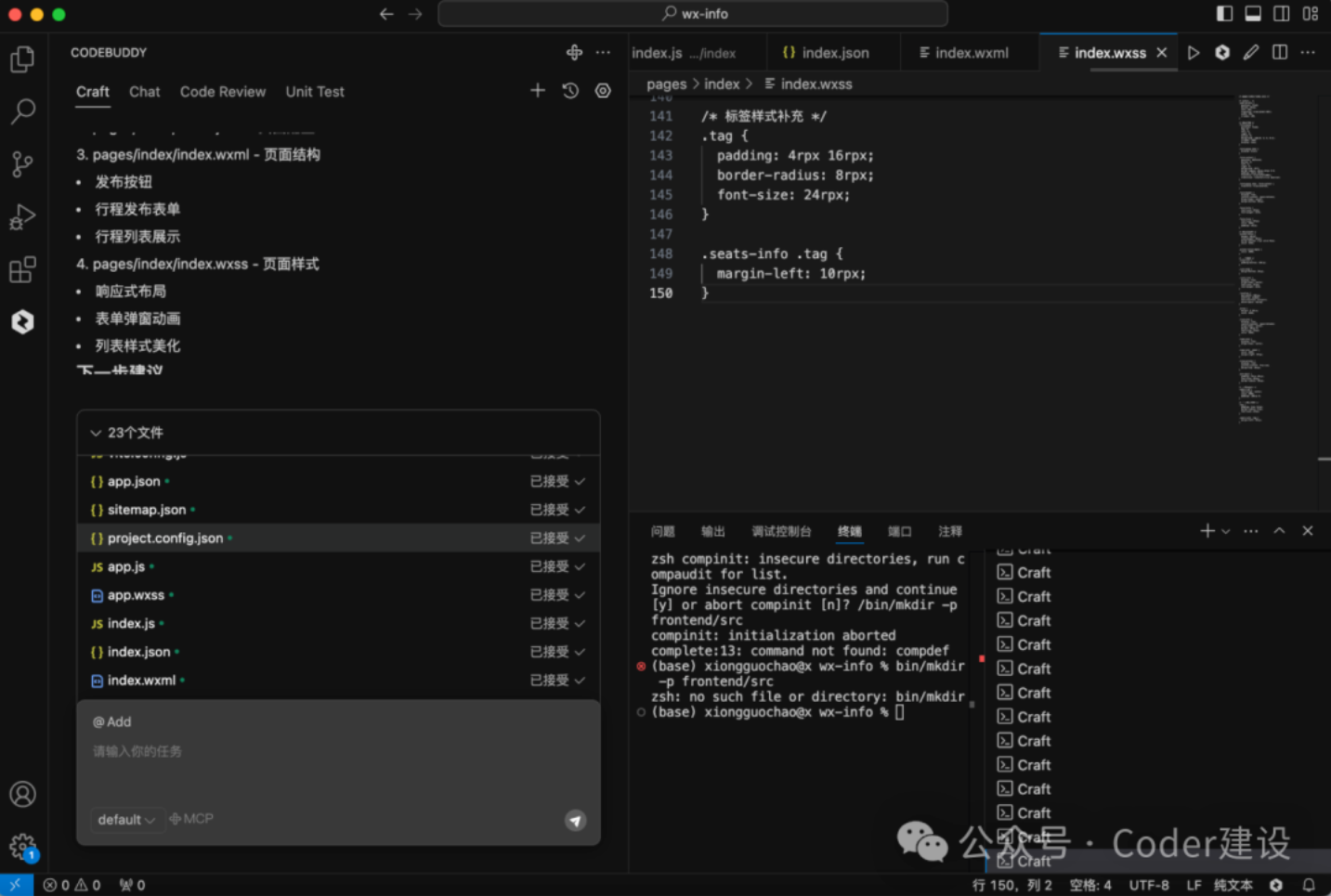Screen dimensions: 1331x896
Task: Click 行 150, 列 2 cursor position
Action: click(1012, 885)
